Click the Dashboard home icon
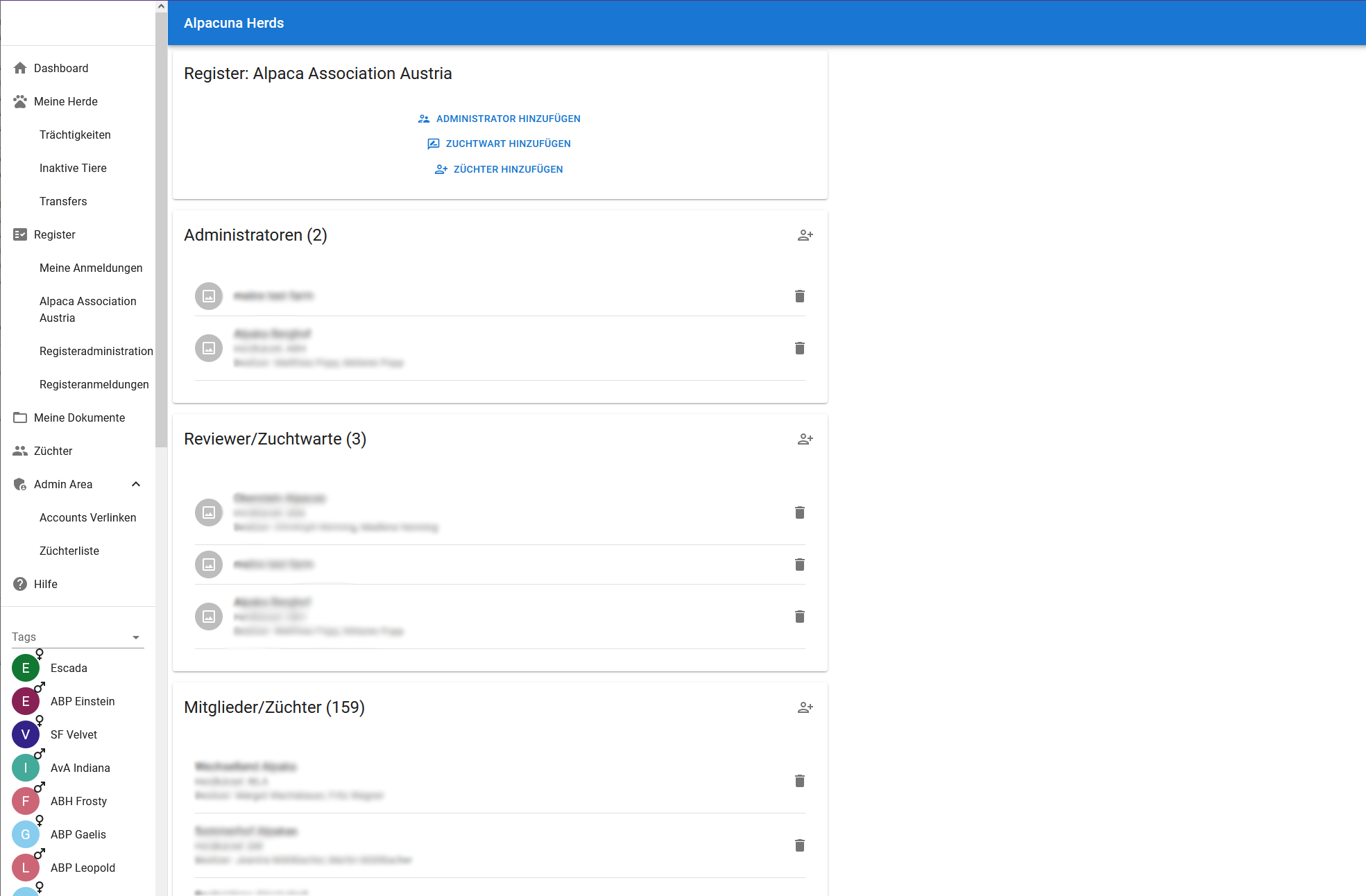1366x896 pixels. (20, 68)
